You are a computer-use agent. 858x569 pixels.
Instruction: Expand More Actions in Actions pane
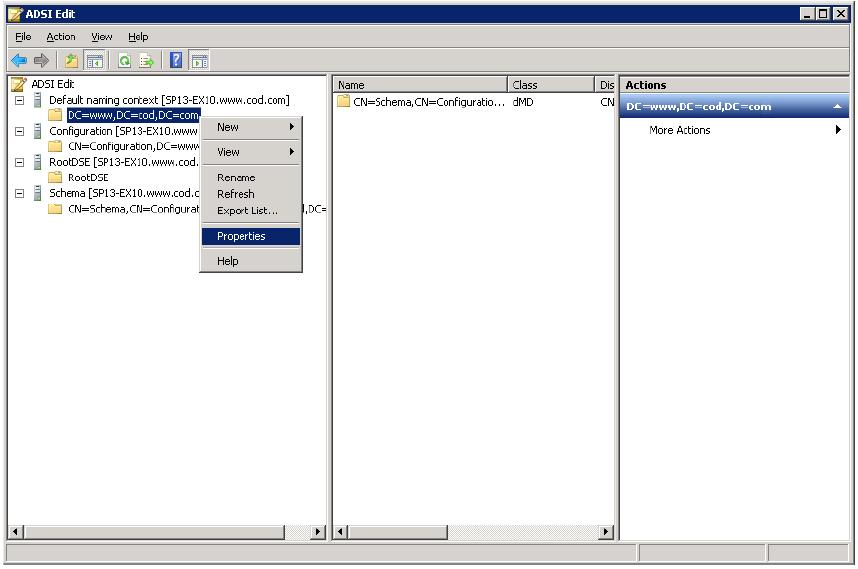point(734,130)
